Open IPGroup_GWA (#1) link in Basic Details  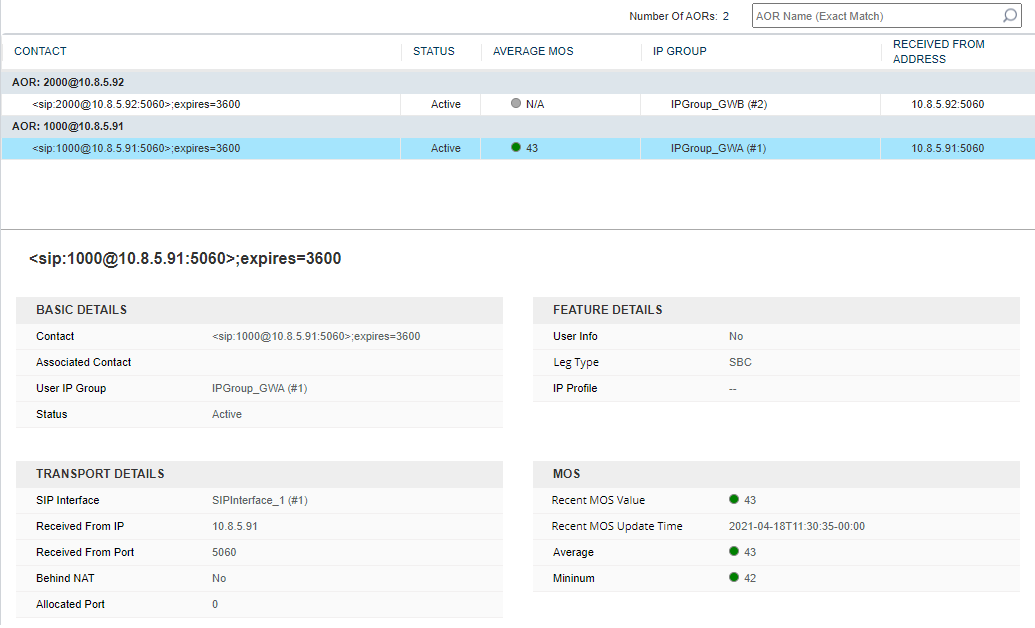click(259, 388)
